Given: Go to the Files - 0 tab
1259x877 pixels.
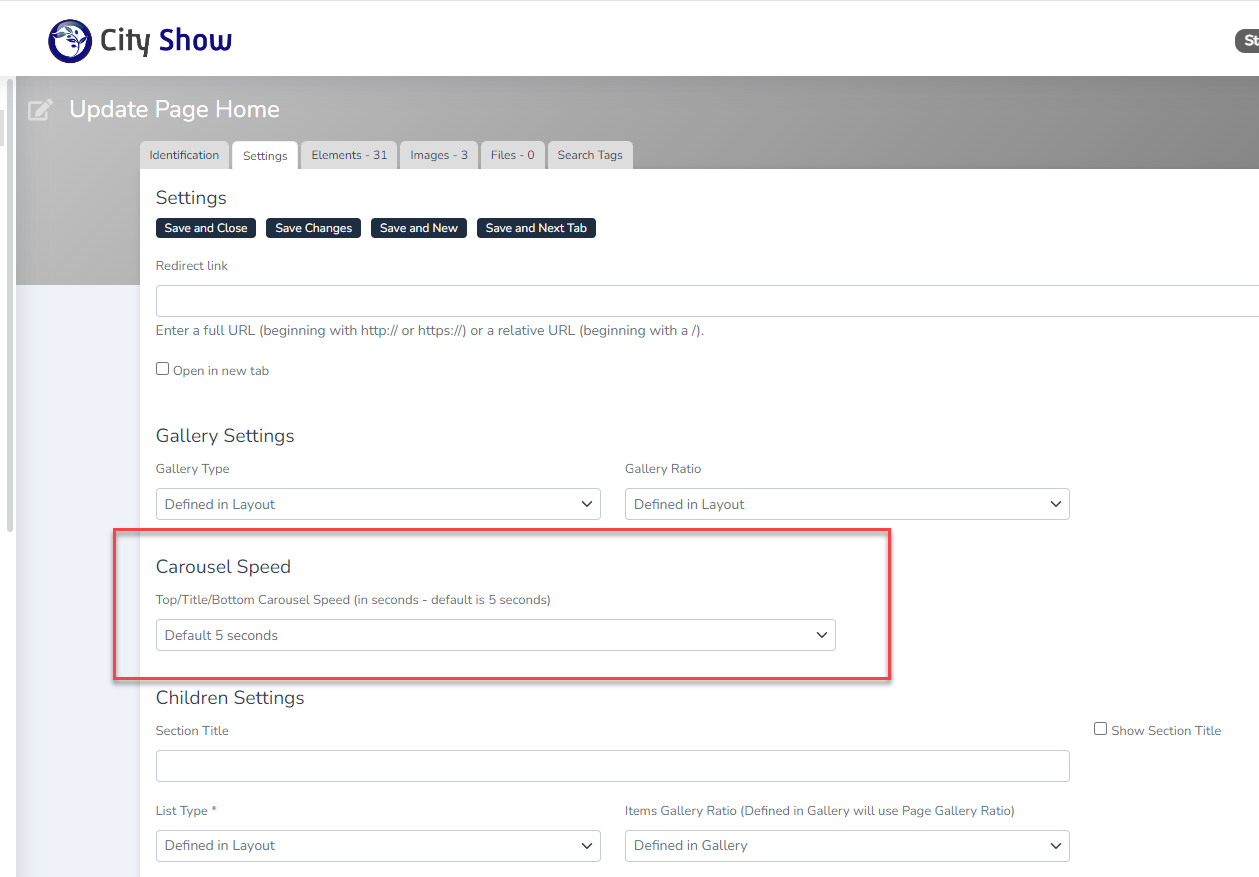Looking at the screenshot, I should click(x=512, y=155).
